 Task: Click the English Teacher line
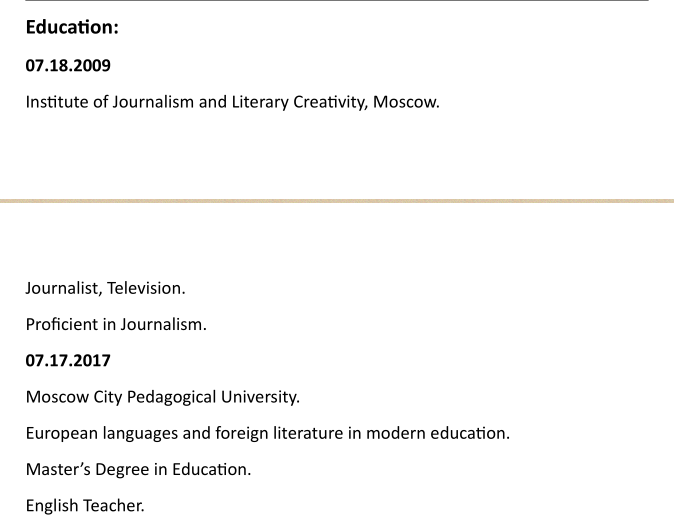(85, 506)
